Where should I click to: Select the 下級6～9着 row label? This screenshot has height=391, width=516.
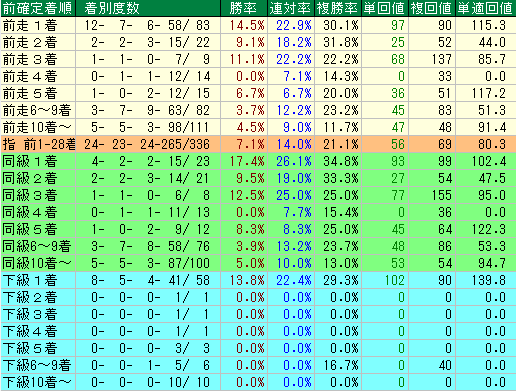coord(38,365)
